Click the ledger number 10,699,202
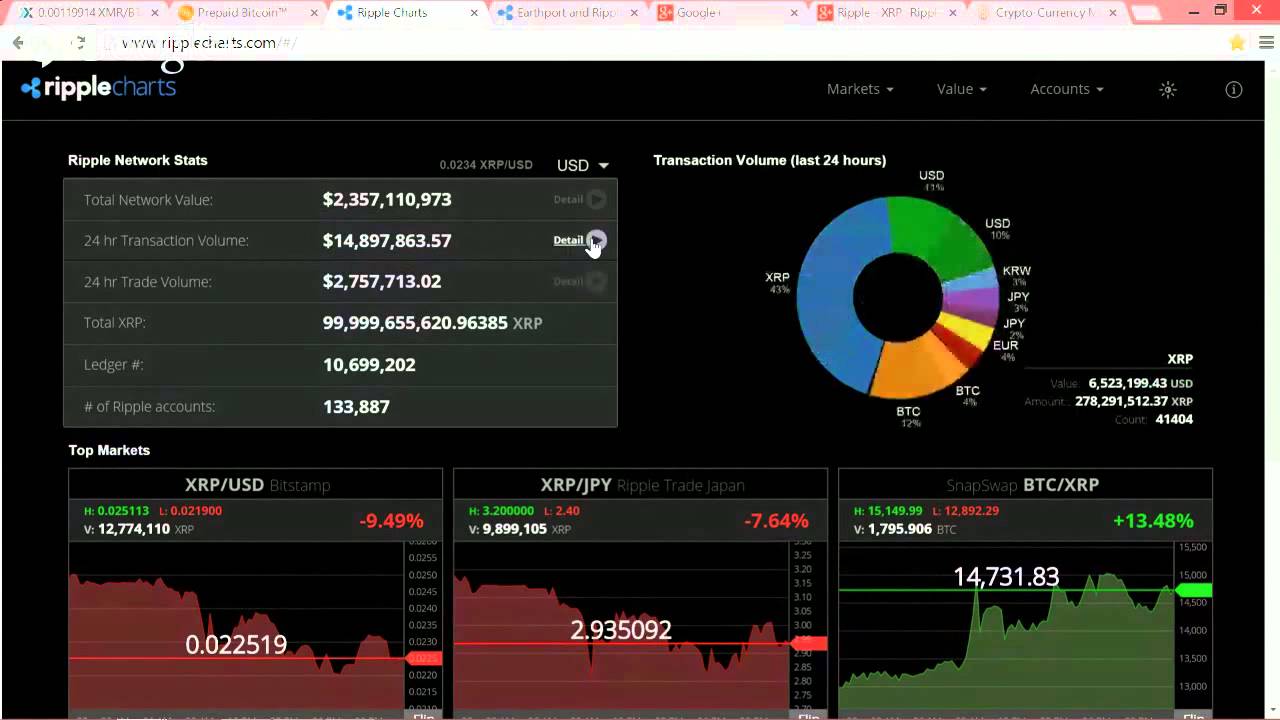Screen dimensions: 1280x720 pyautogui.click(x=369, y=365)
